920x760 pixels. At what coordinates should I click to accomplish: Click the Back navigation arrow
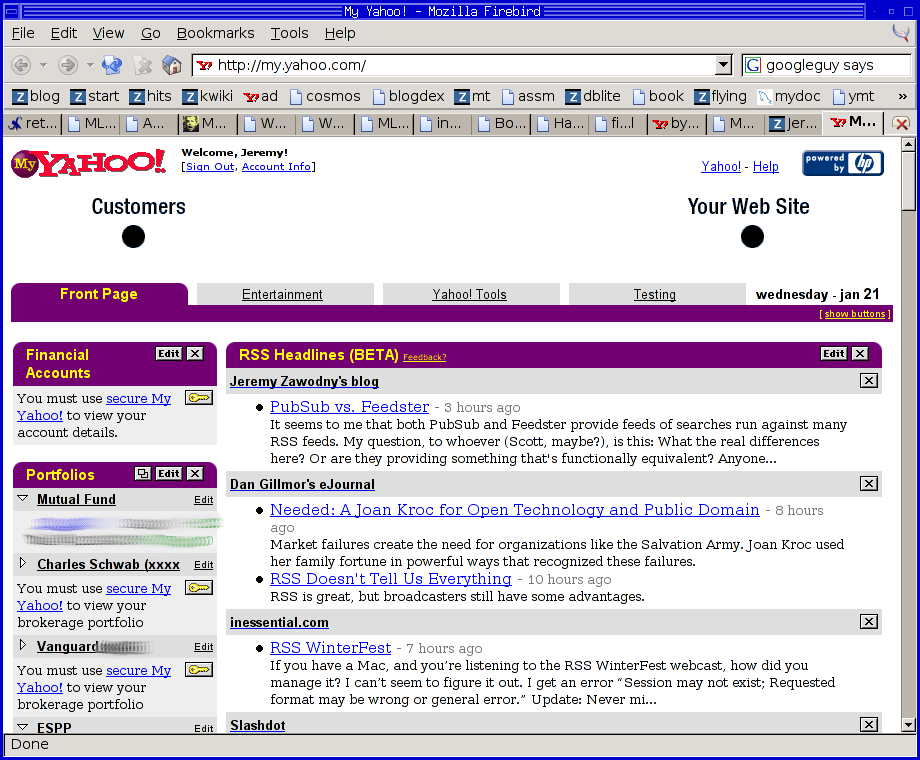pos(21,65)
